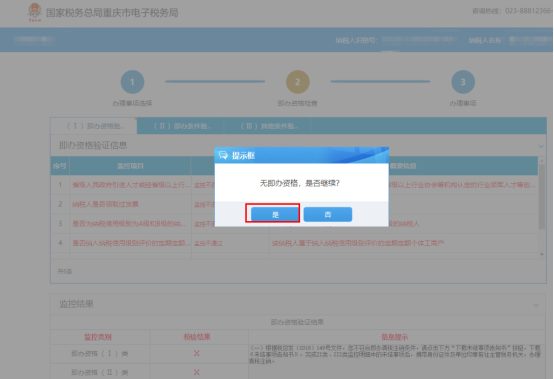Collapse the 即办资格验证信息 section chevron
554x379 pixels.
[x=541, y=146]
